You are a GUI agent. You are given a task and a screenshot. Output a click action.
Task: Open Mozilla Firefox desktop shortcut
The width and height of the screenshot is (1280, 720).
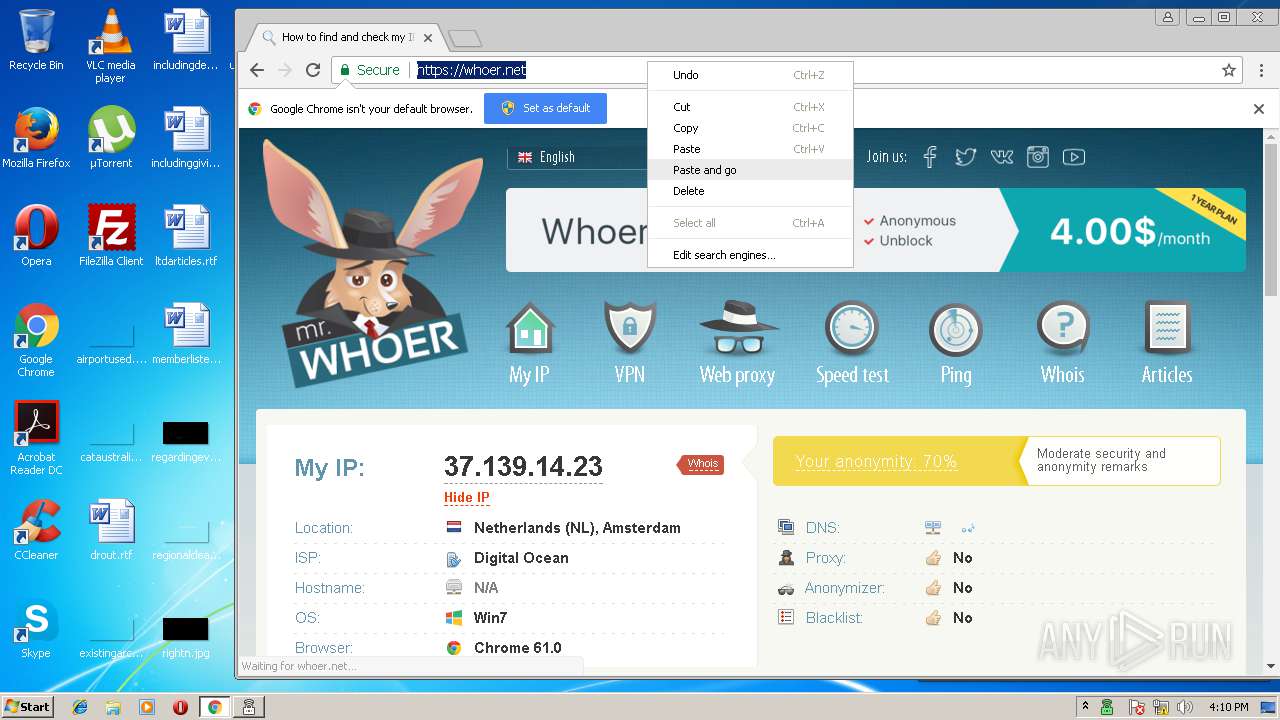(x=36, y=138)
